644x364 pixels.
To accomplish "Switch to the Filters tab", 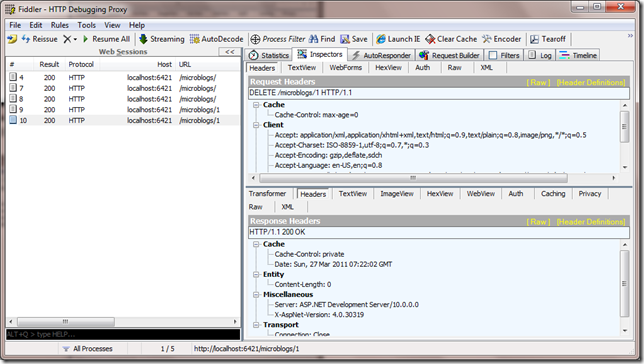I will tap(504, 55).
